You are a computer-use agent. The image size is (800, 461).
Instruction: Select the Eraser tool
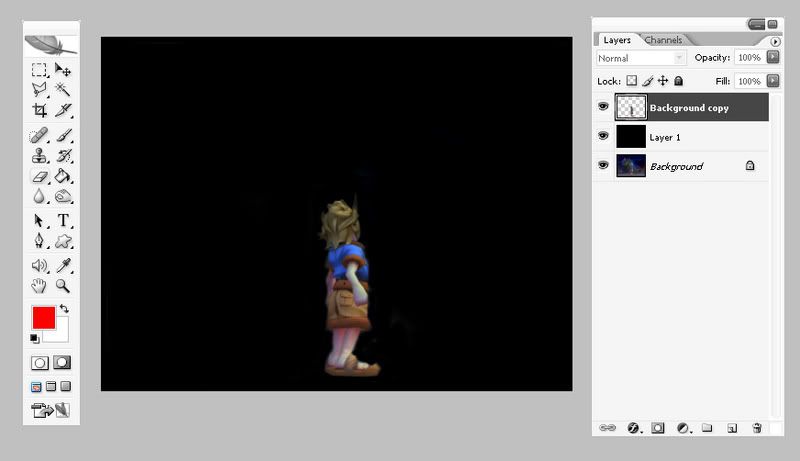pyautogui.click(x=39, y=176)
